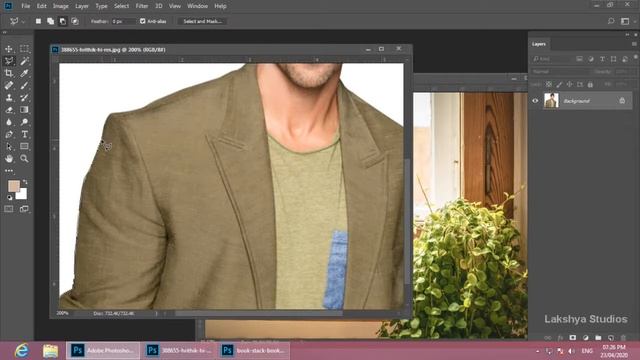Select the Blur tool
The height and width of the screenshot is (360, 640).
click(x=9, y=122)
